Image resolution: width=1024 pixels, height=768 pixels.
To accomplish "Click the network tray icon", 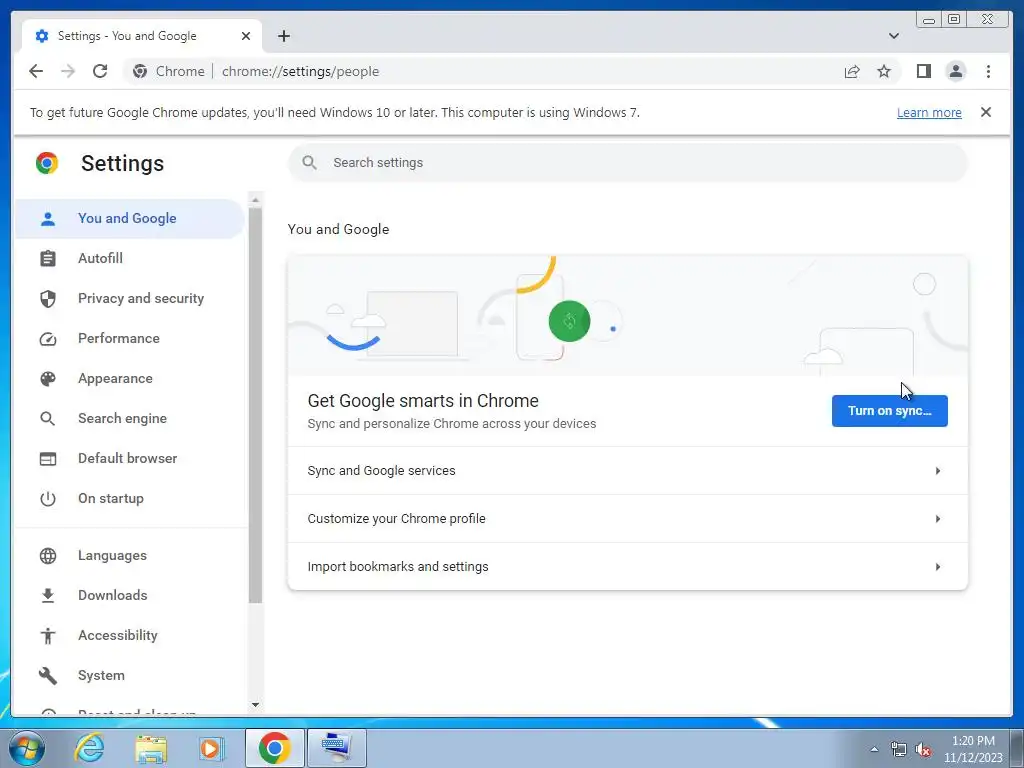I will [899, 749].
